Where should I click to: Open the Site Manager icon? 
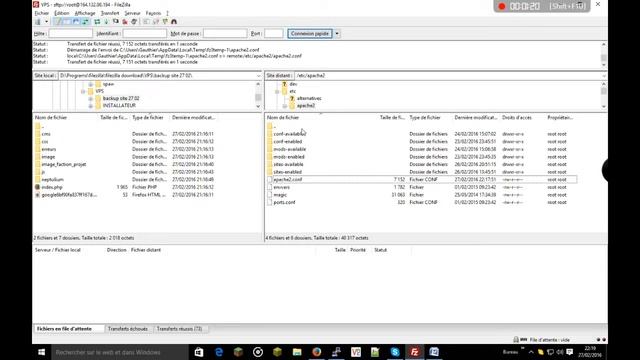point(38,22)
